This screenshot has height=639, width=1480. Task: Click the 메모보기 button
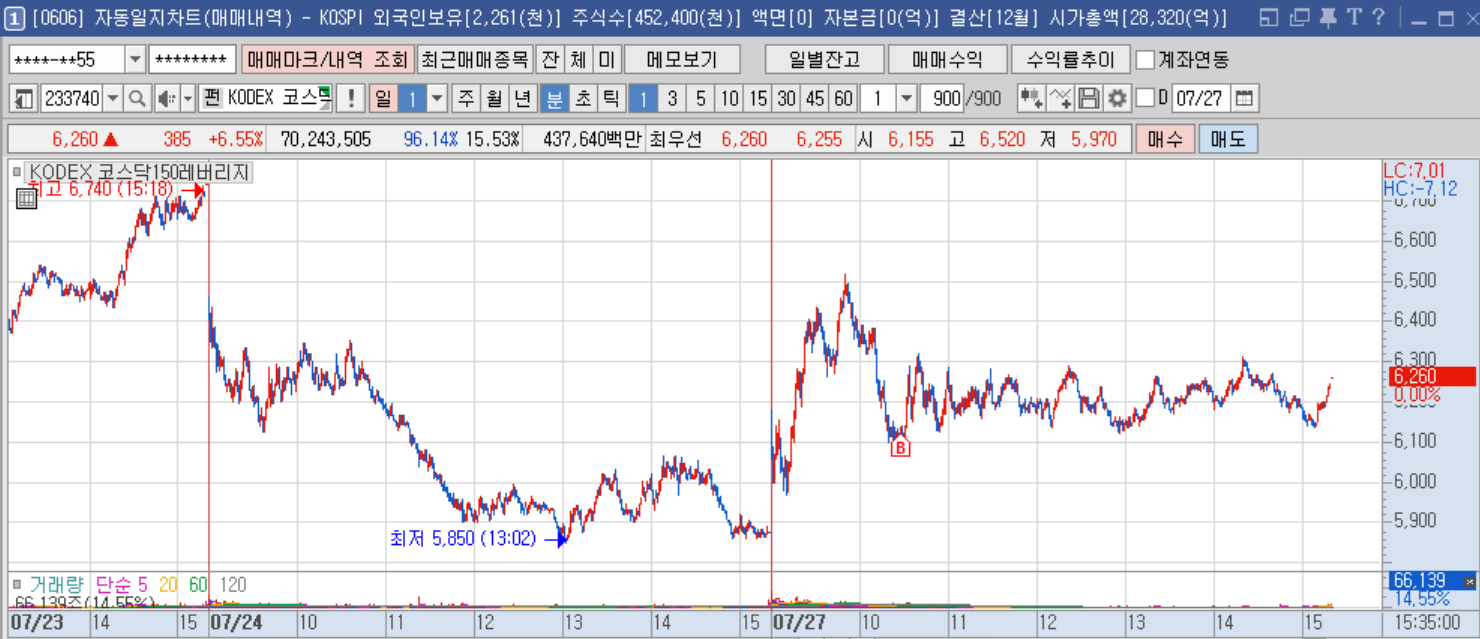[682, 60]
